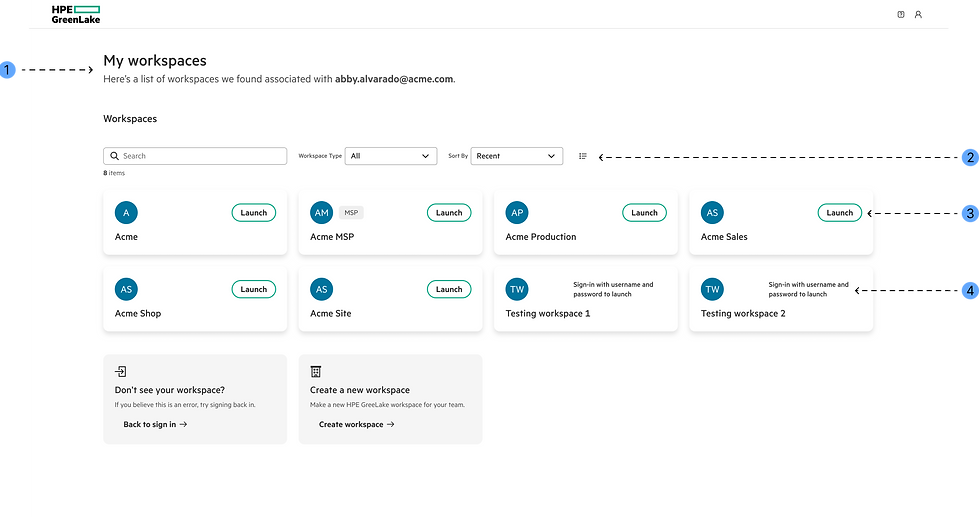Image resolution: width=979 pixels, height=517 pixels.
Task: Focus the workspace Search field
Action: 195,156
